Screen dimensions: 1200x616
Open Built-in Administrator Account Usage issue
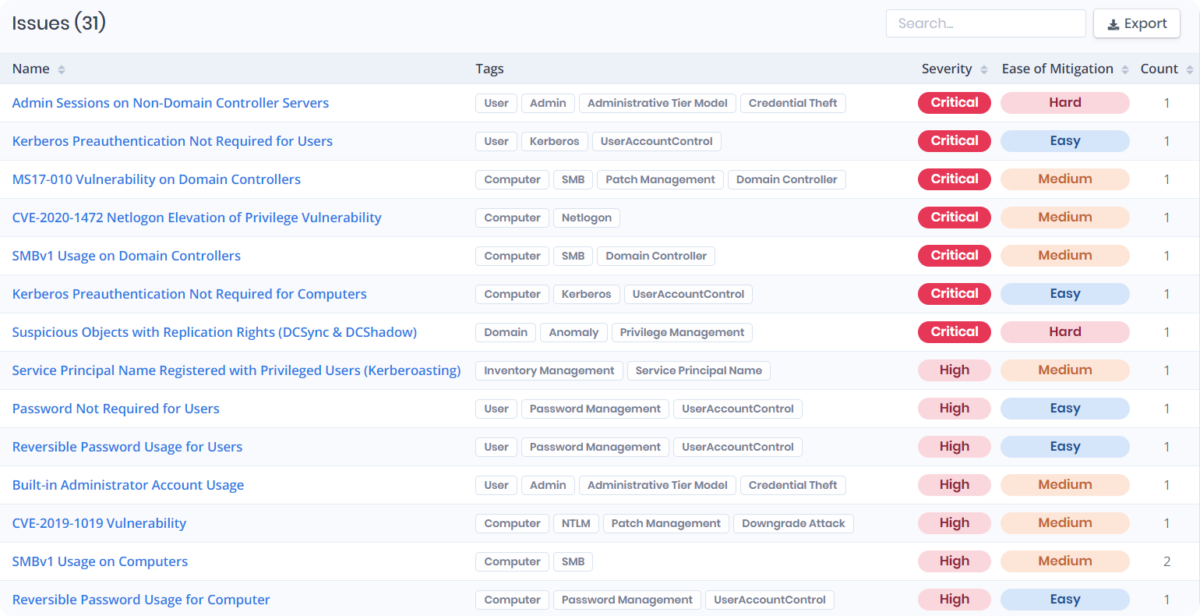tap(128, 484)
